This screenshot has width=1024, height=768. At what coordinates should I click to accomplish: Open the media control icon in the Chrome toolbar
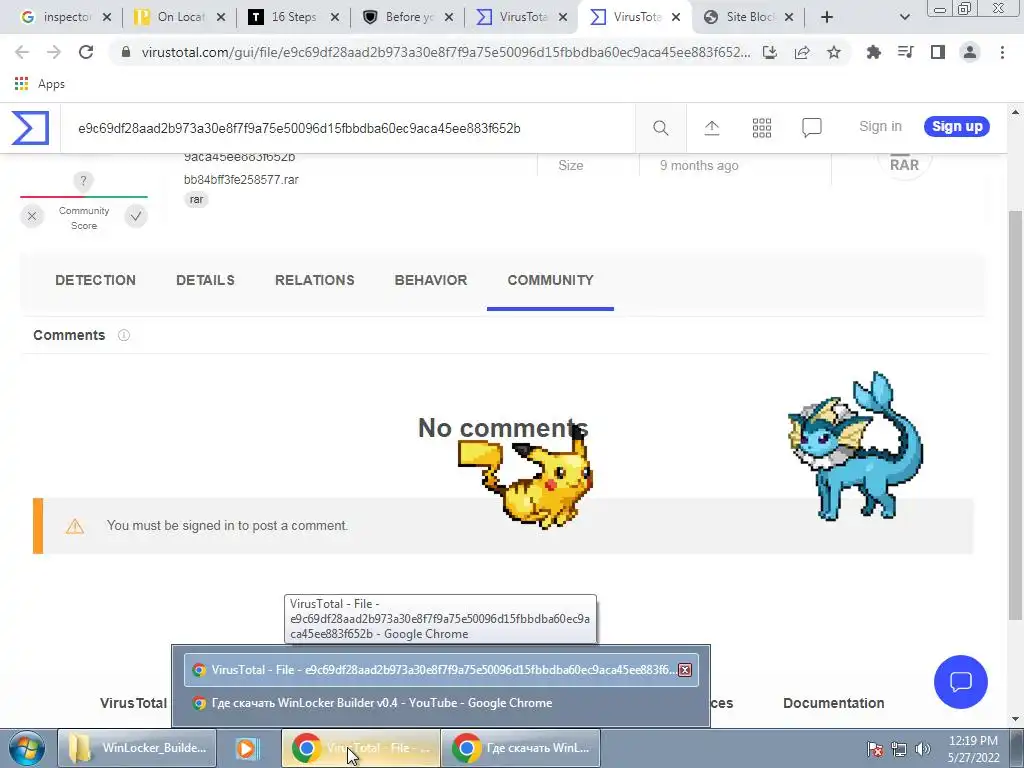point(905,52)
